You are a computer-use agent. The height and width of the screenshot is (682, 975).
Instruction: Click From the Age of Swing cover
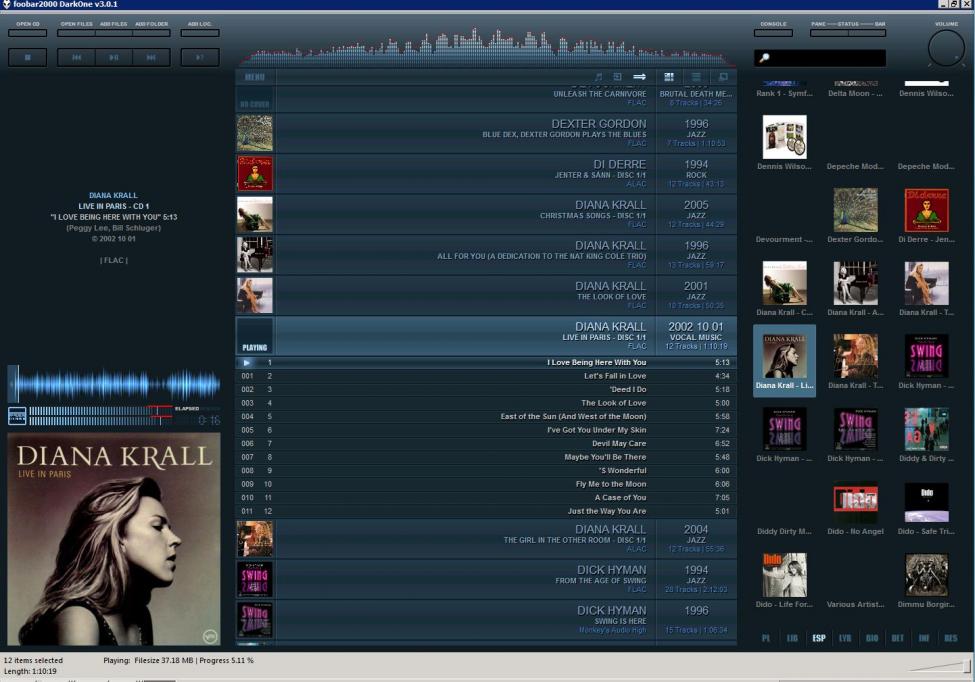254,579
